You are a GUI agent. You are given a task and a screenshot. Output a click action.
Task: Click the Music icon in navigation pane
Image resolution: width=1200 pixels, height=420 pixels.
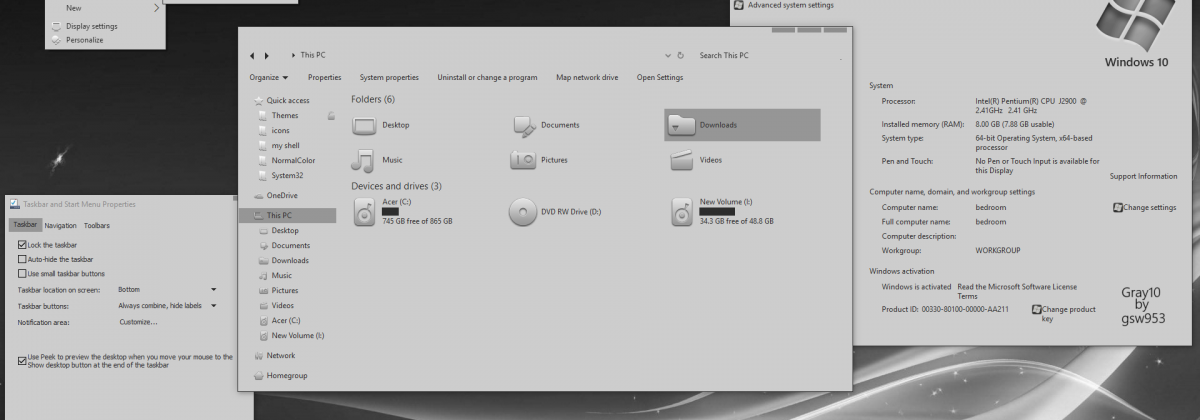(x=263, y=275)
